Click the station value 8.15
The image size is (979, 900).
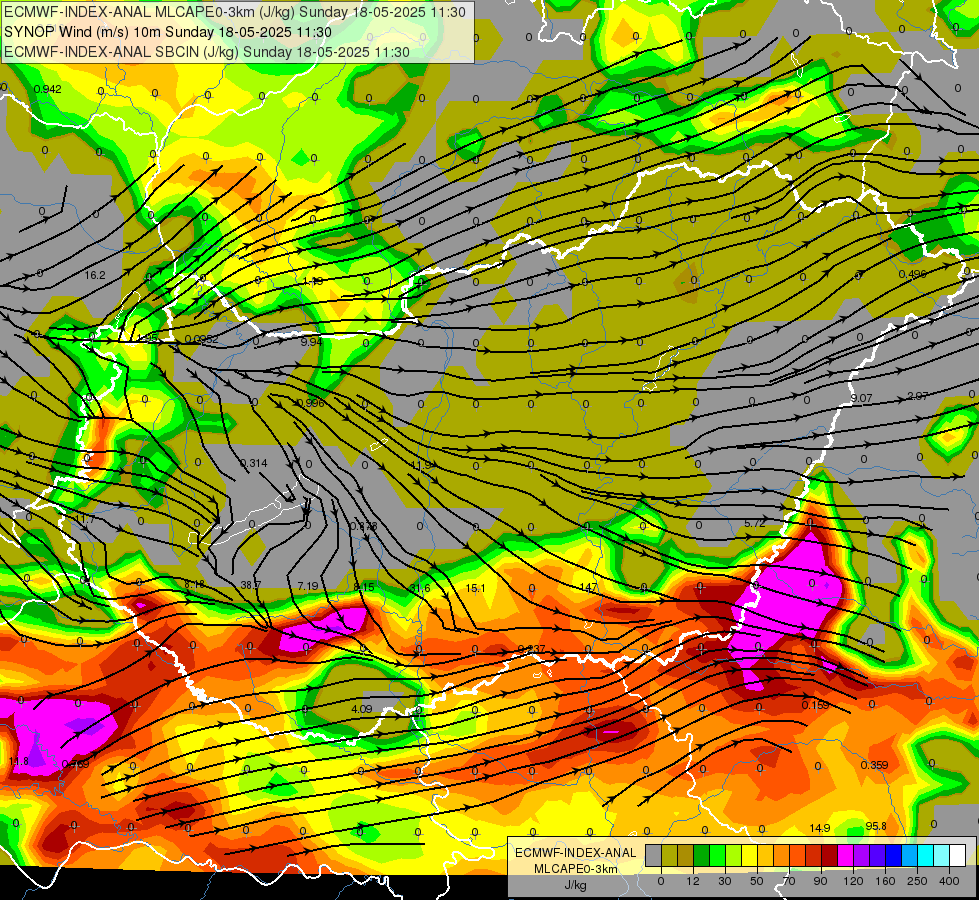(x=364, y=586)
